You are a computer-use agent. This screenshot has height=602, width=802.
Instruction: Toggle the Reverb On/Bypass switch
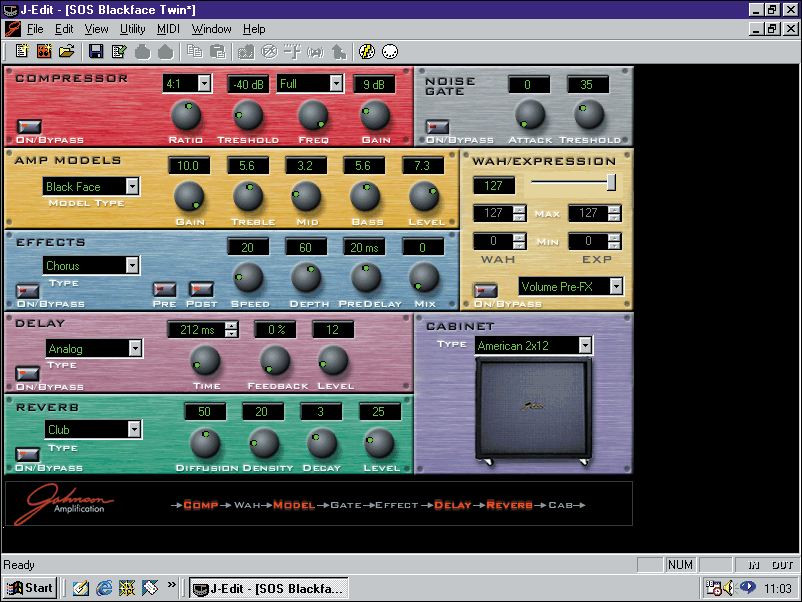point(27,454)
